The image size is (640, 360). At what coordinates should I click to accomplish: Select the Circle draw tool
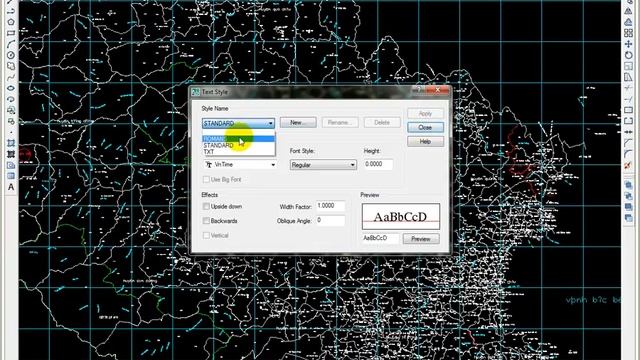[x=11, y=55]
